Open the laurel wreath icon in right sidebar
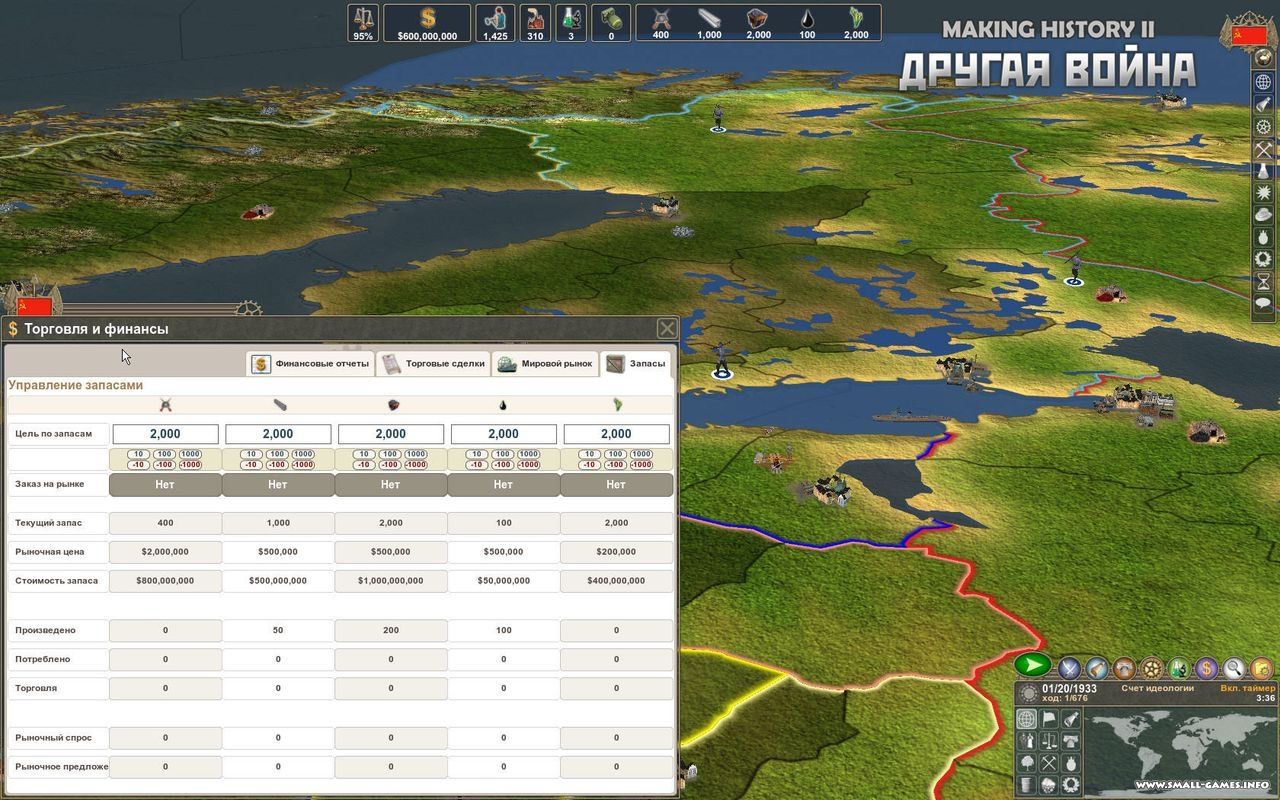This screenshot has height=800, width=1280. [1263, 258]
